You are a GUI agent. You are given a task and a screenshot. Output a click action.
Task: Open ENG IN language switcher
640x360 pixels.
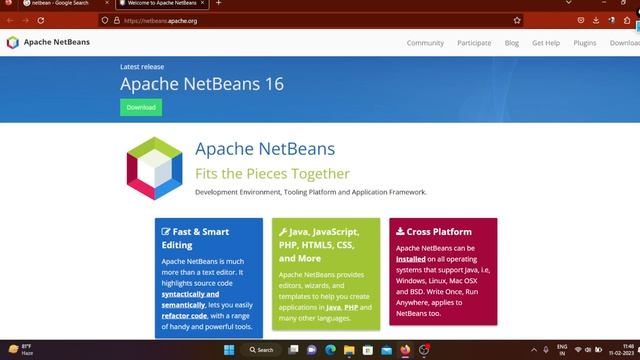tap(562, 350)
